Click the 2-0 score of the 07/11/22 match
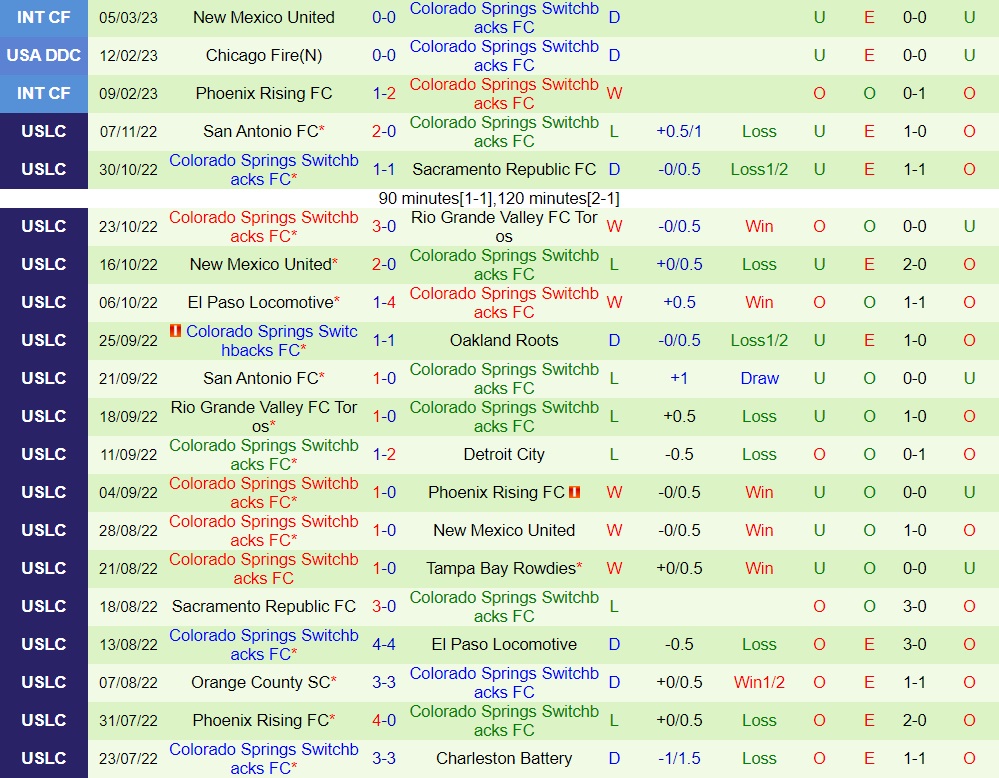This screenshot has height=778, width=999. pos(384,131)
